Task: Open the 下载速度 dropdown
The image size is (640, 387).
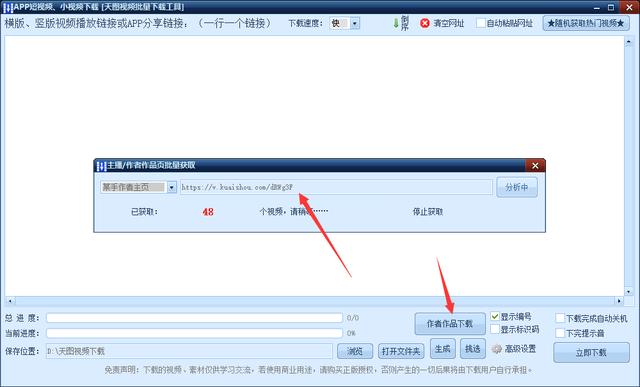Action: pyautogui.click(x=355, y=23)
